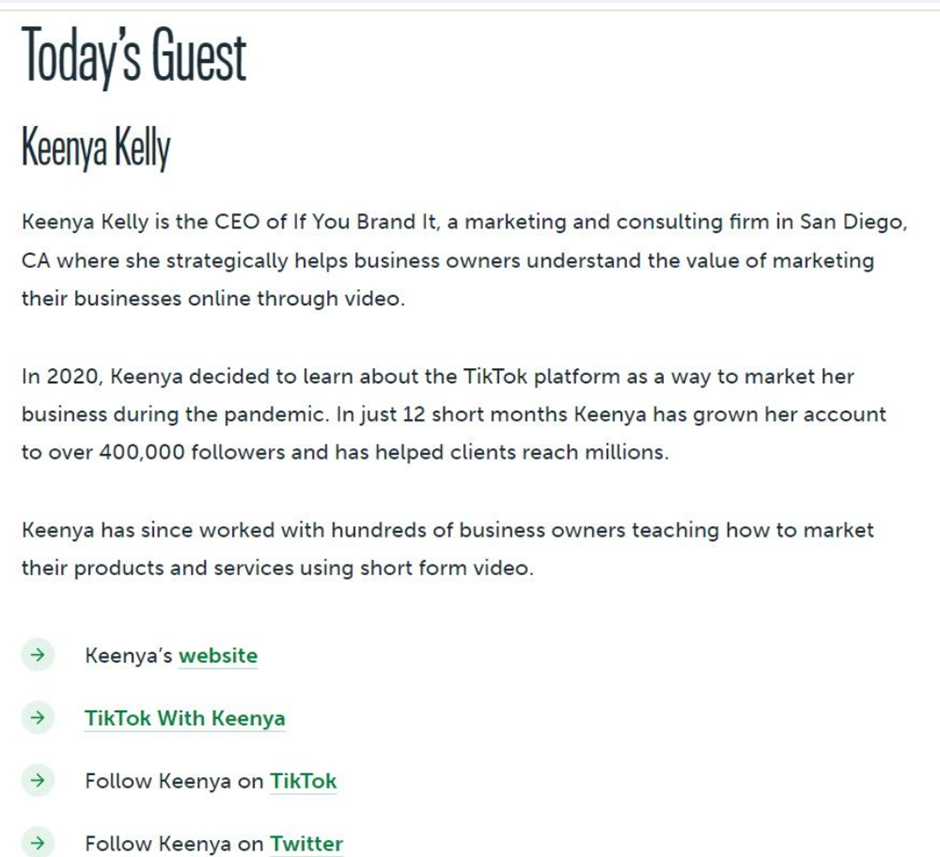
Task: Click the paragraph starting "In 2020, Keenya decided"
Action: click(x=454, y=414)
